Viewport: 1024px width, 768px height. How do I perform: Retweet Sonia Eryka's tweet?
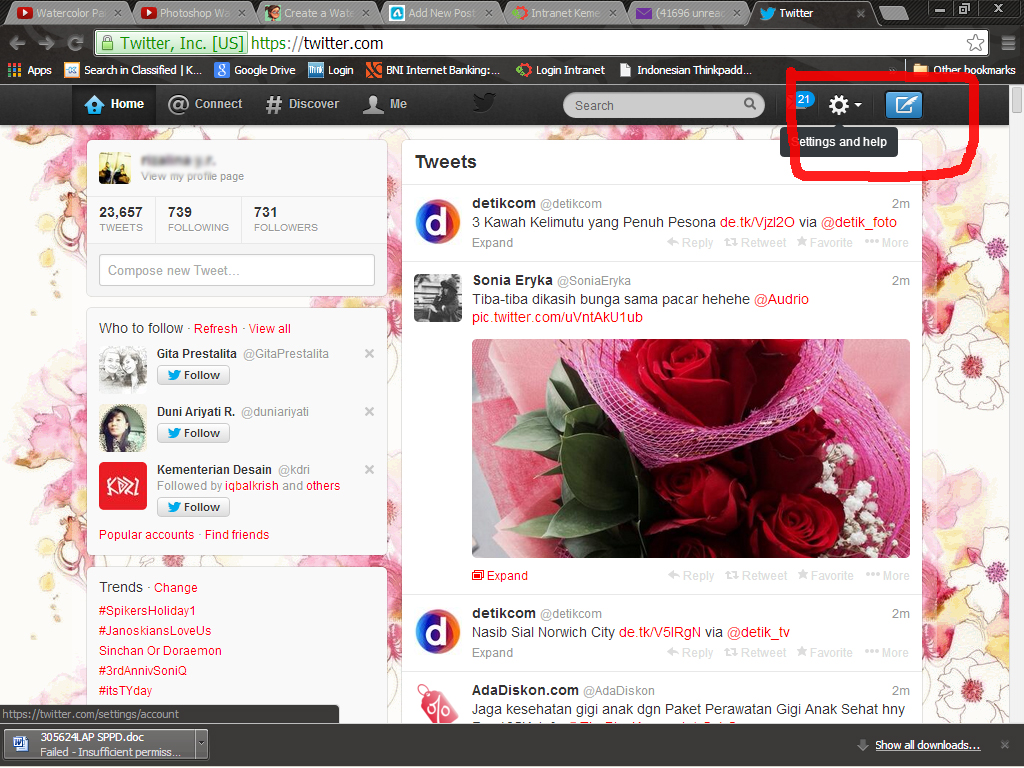756,575
